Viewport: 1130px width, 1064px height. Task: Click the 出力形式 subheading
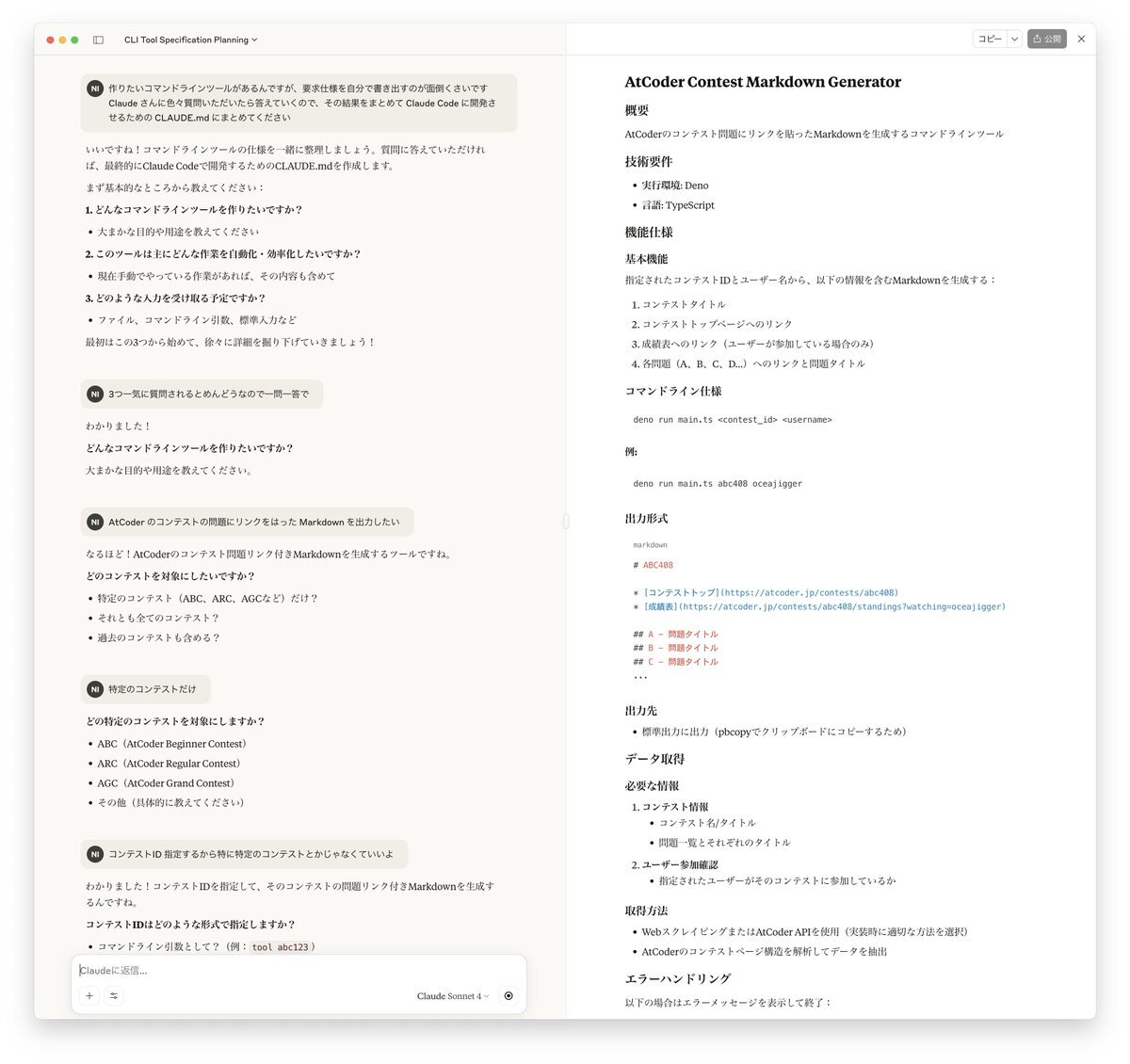(x=646, y=519)
